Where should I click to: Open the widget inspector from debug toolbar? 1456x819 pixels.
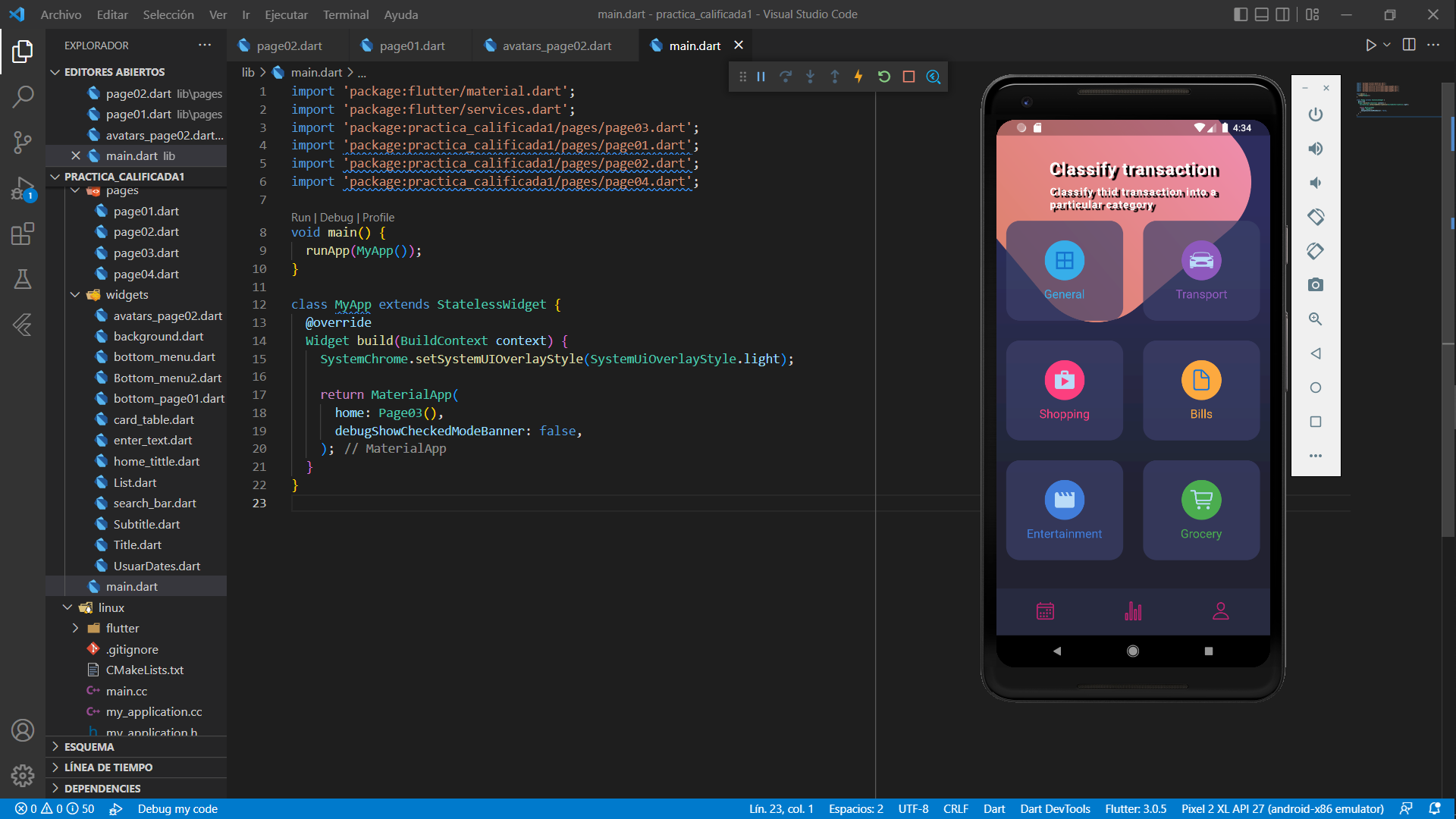tap(934, 77)
